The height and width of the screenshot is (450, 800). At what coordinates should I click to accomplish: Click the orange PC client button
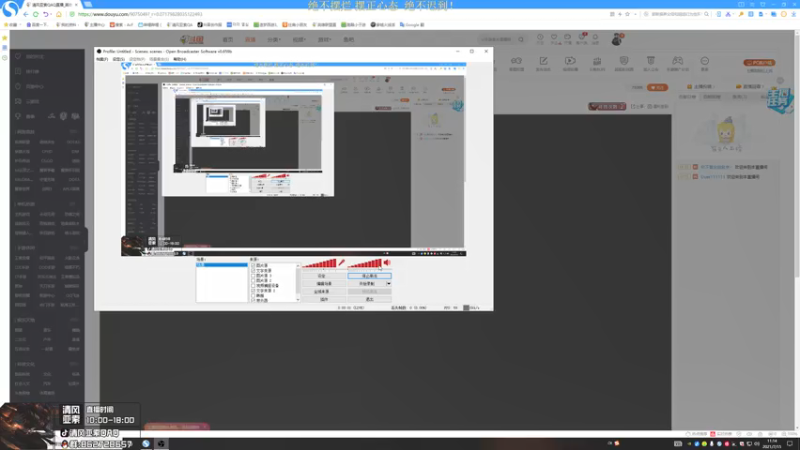point(759,63)
